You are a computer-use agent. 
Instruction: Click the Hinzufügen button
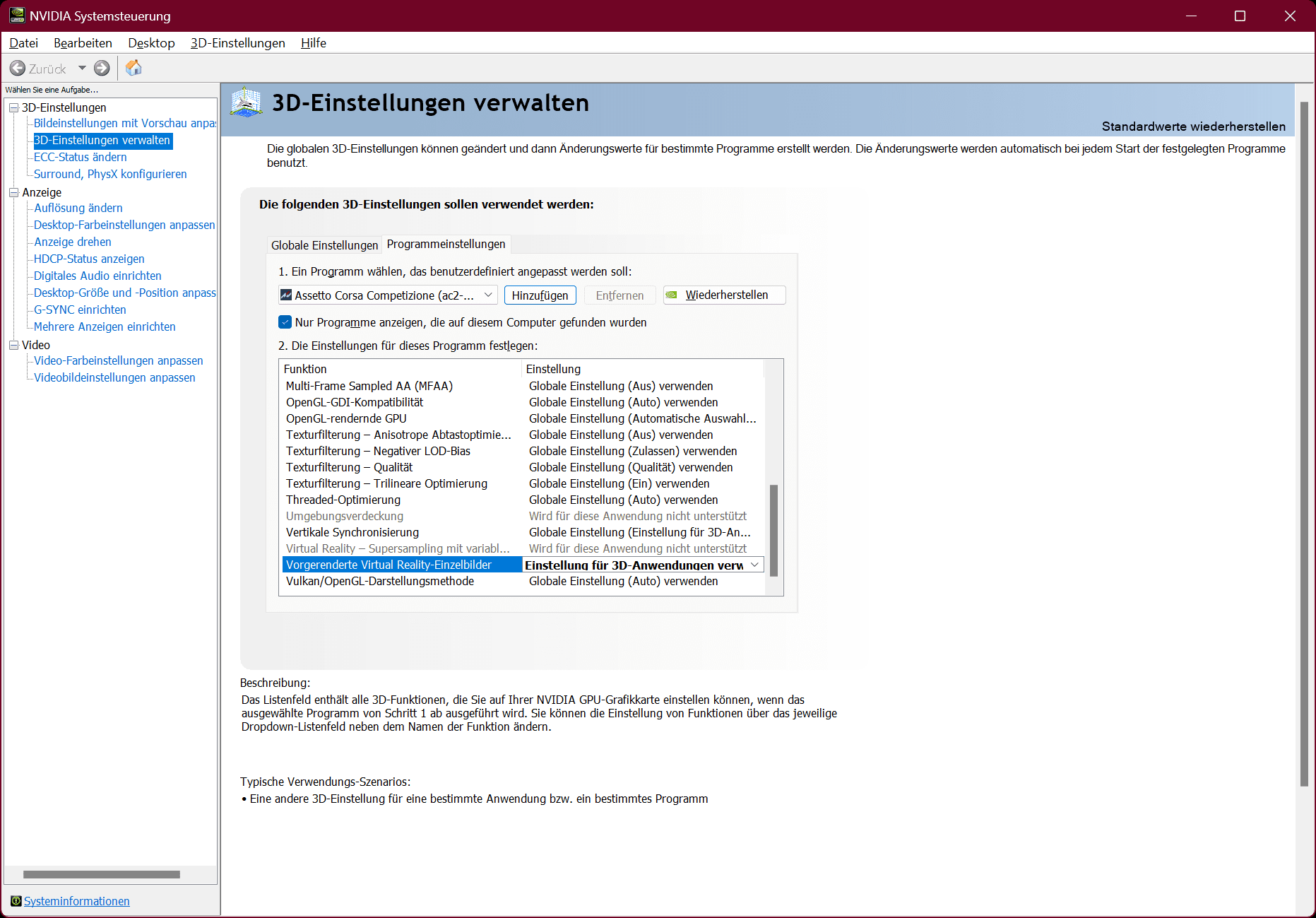click(540, 295)
